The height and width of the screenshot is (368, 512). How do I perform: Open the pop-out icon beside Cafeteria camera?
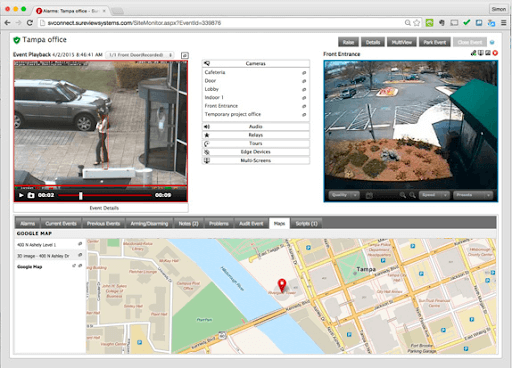pyautogui.click(x=304, y=73)
